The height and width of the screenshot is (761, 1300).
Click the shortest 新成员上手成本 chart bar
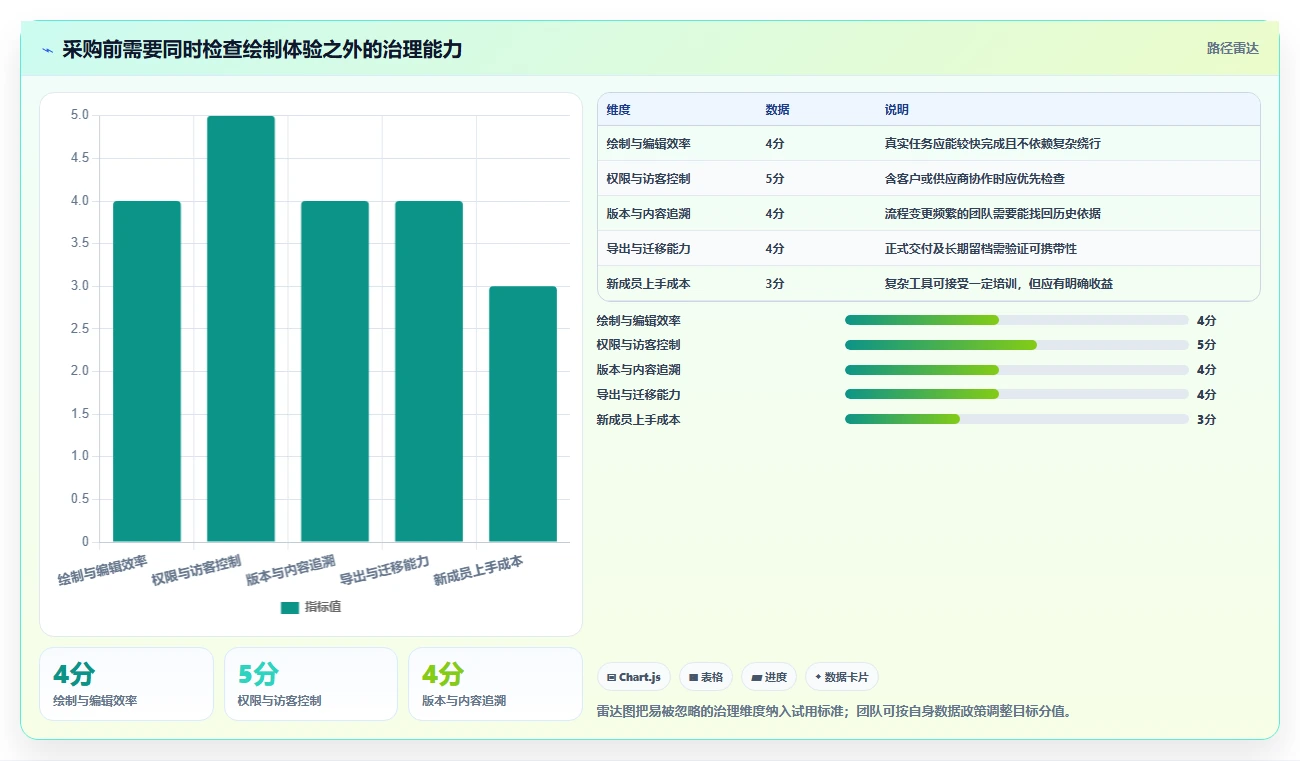point(523,414)
